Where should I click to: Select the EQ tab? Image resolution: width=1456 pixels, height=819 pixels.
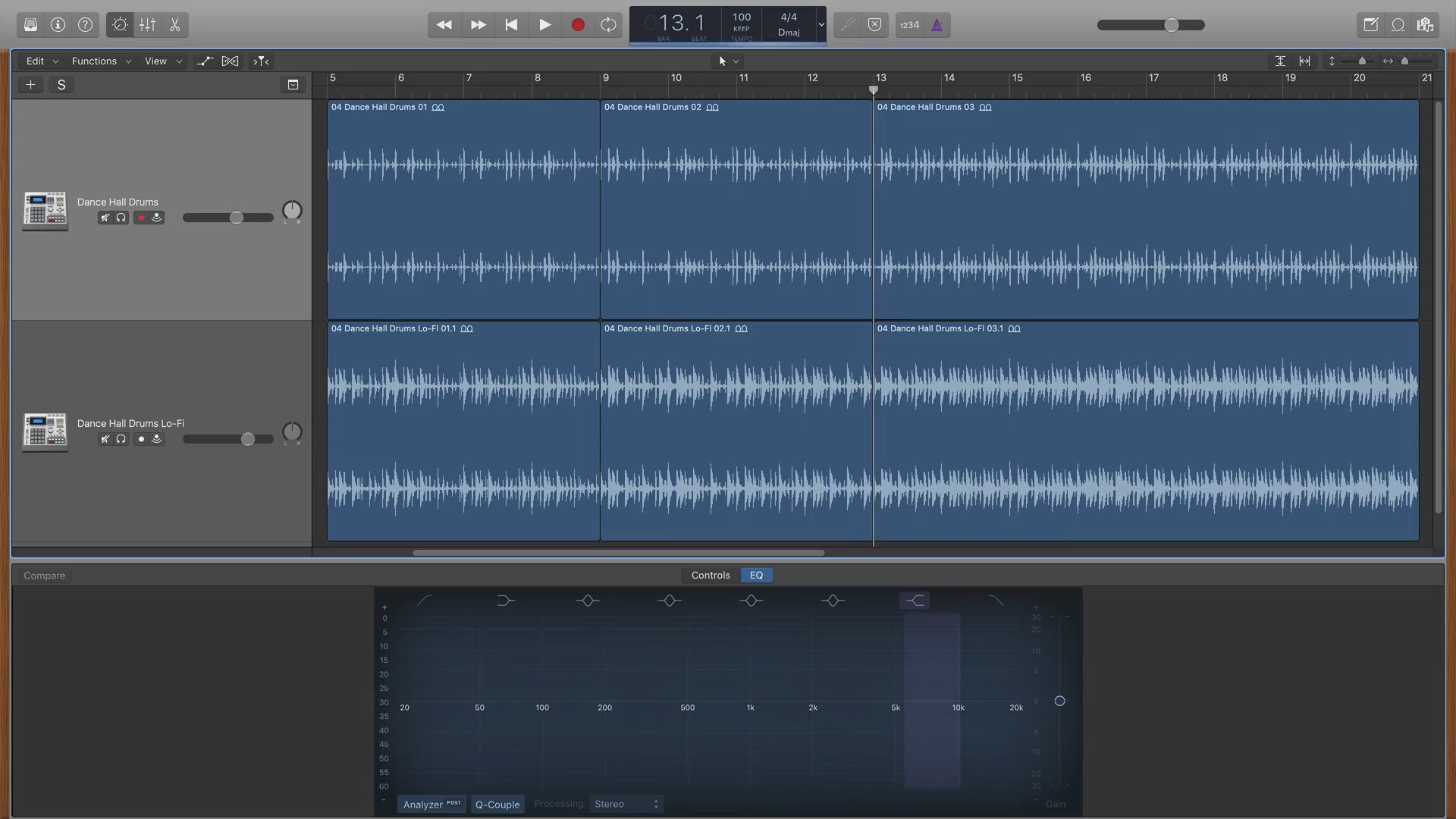(x=756, y=575)
